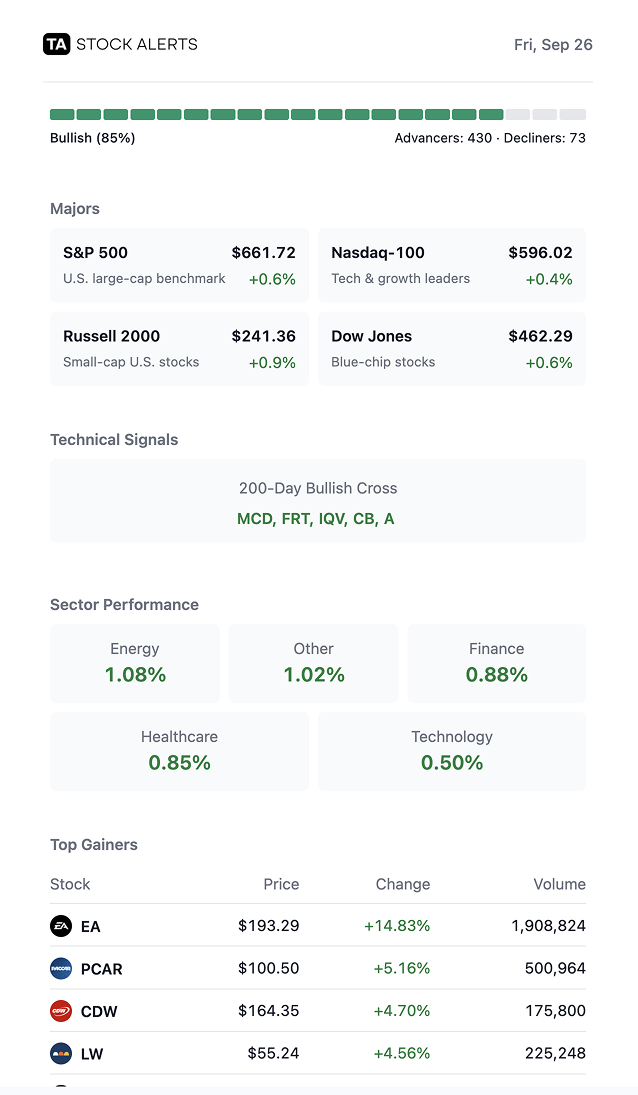Viewport: 638px width, 1095px height.
Task: Click the Volume column header
Action: (559, 884)
